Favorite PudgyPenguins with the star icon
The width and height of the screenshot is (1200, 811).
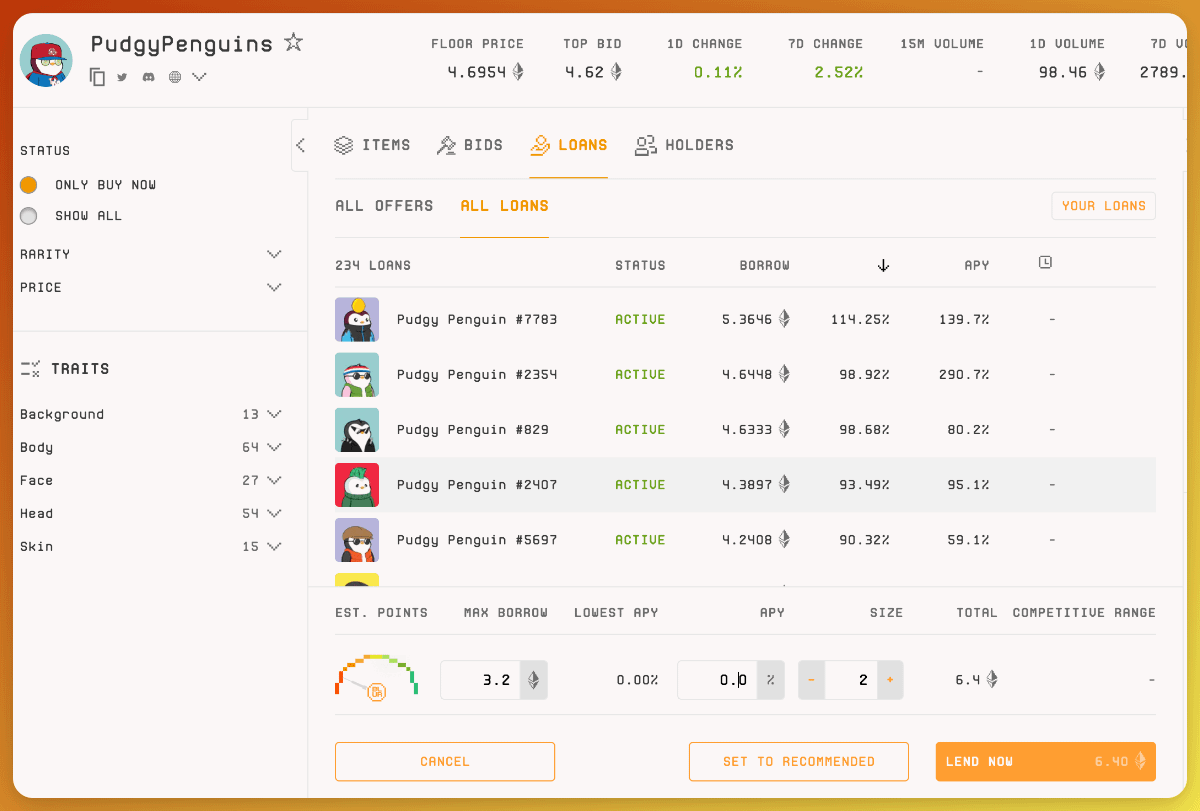(293, 43)
